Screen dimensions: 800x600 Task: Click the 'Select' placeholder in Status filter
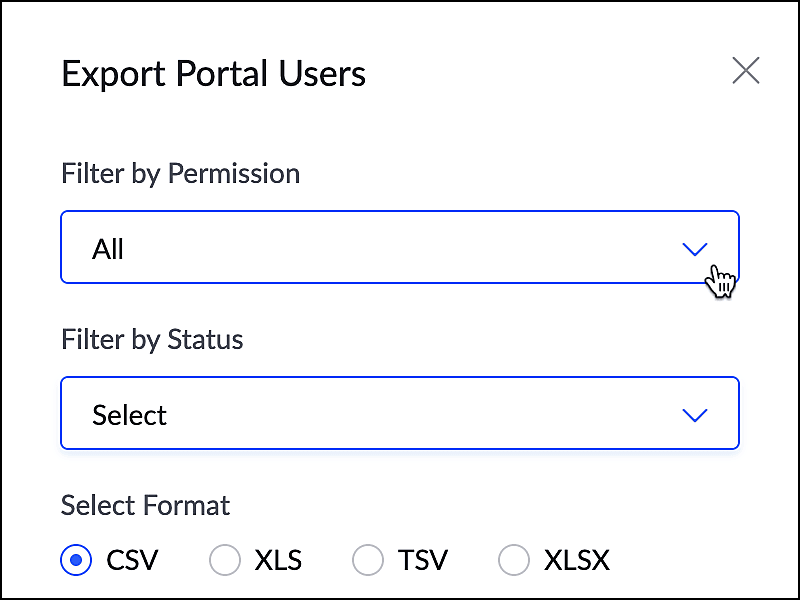click(130, 415)
